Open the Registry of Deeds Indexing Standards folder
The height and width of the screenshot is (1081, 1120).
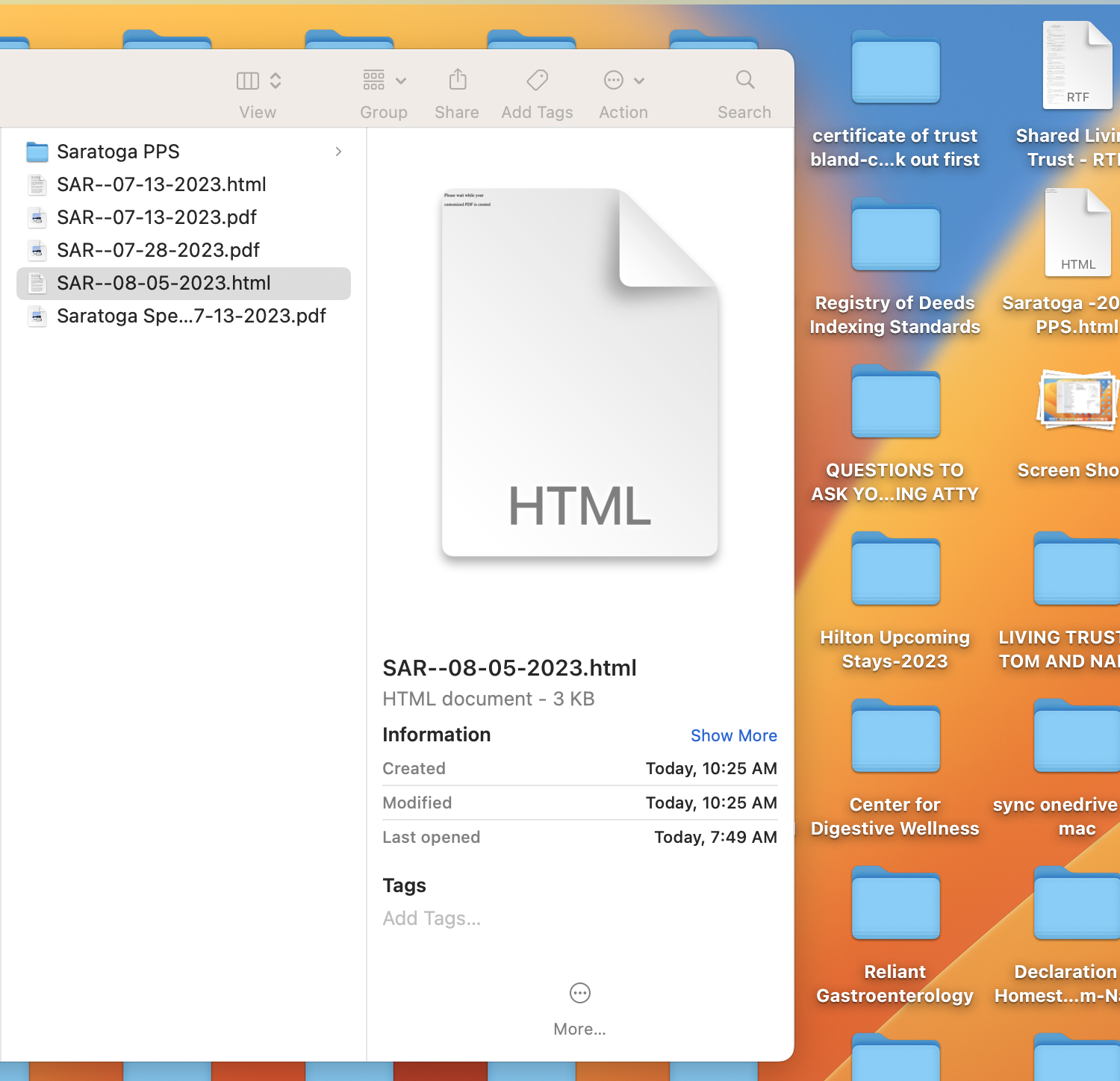895,235
